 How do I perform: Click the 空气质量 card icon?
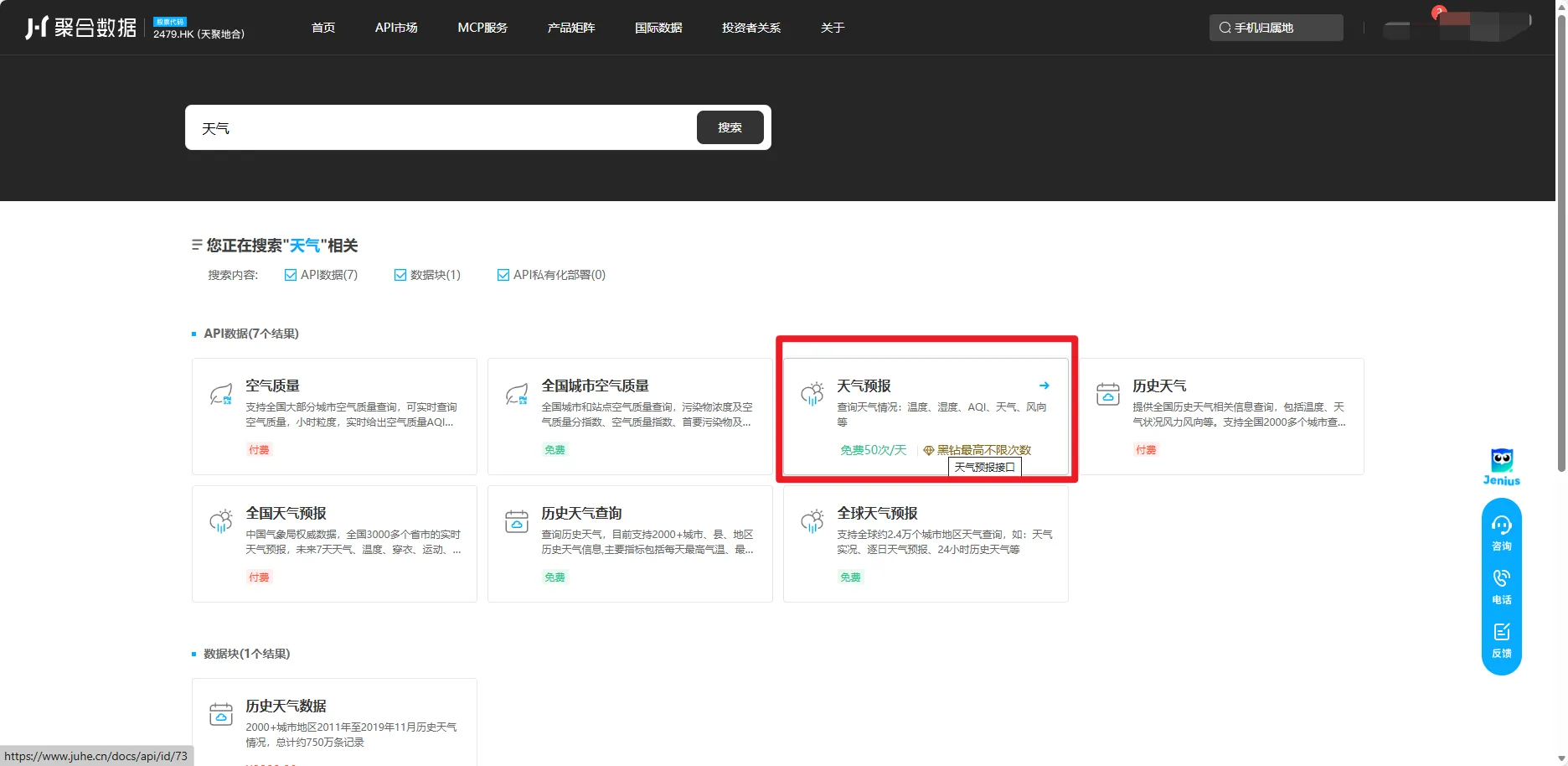(221, 394)
